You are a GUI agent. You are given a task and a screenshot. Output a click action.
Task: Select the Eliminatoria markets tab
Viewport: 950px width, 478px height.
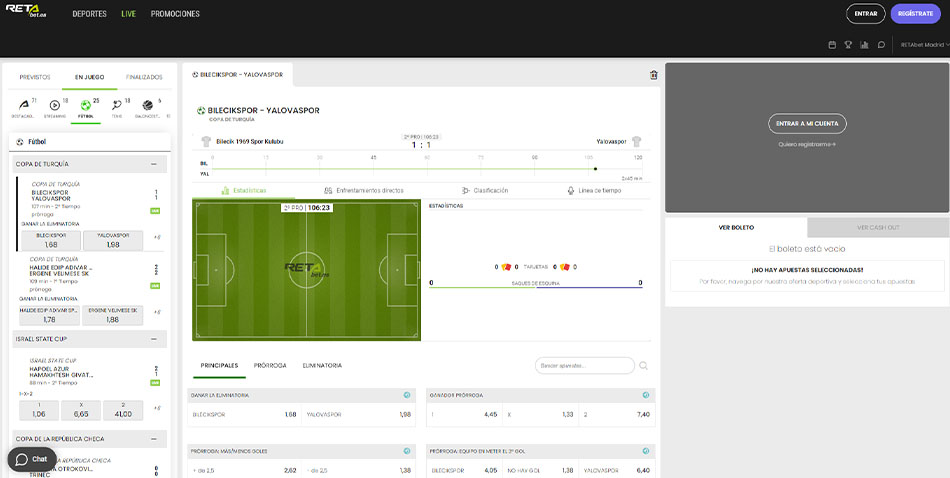click(x=322, y=366)
